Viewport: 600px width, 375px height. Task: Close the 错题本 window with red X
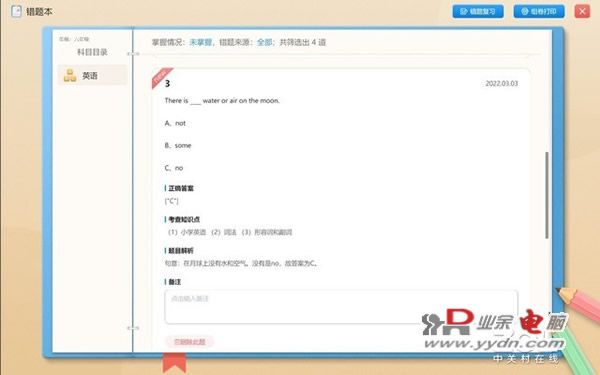click(582, 11)
